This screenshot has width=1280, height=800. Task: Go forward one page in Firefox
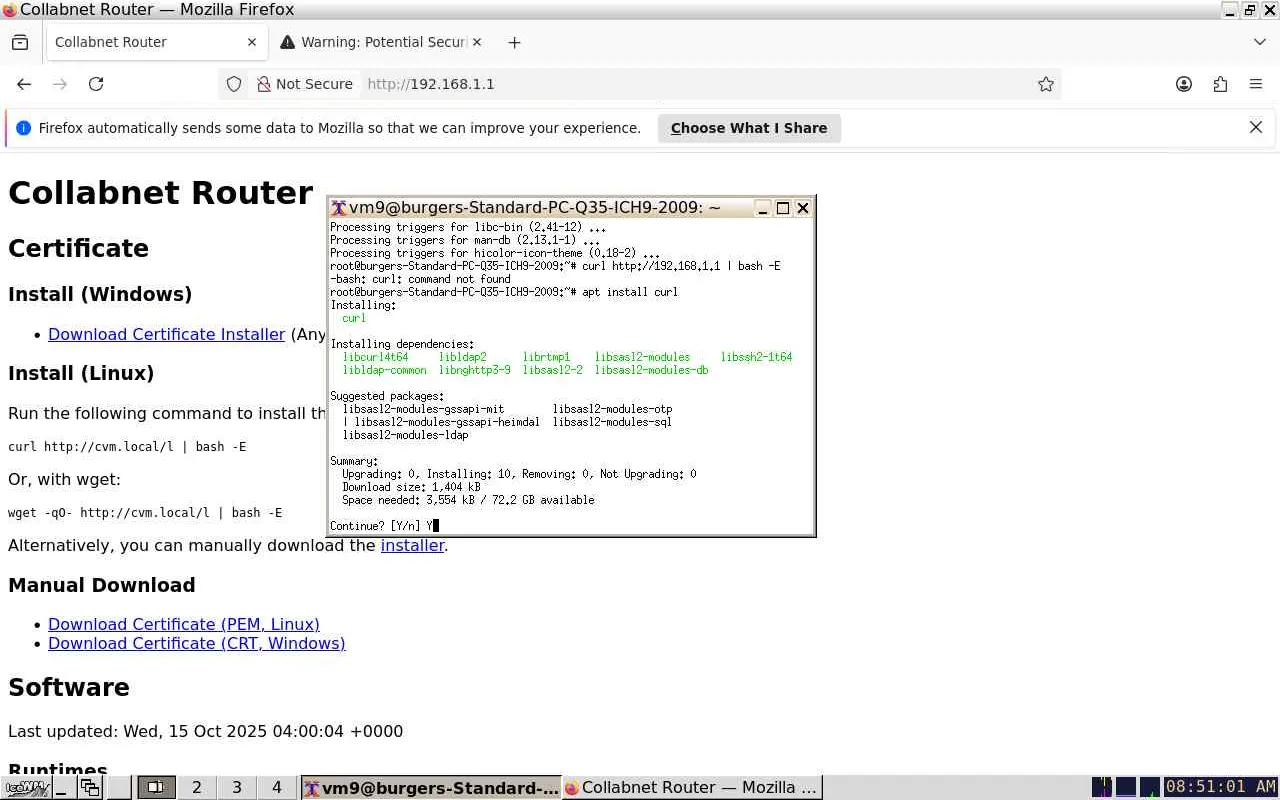tap(60, 84)
